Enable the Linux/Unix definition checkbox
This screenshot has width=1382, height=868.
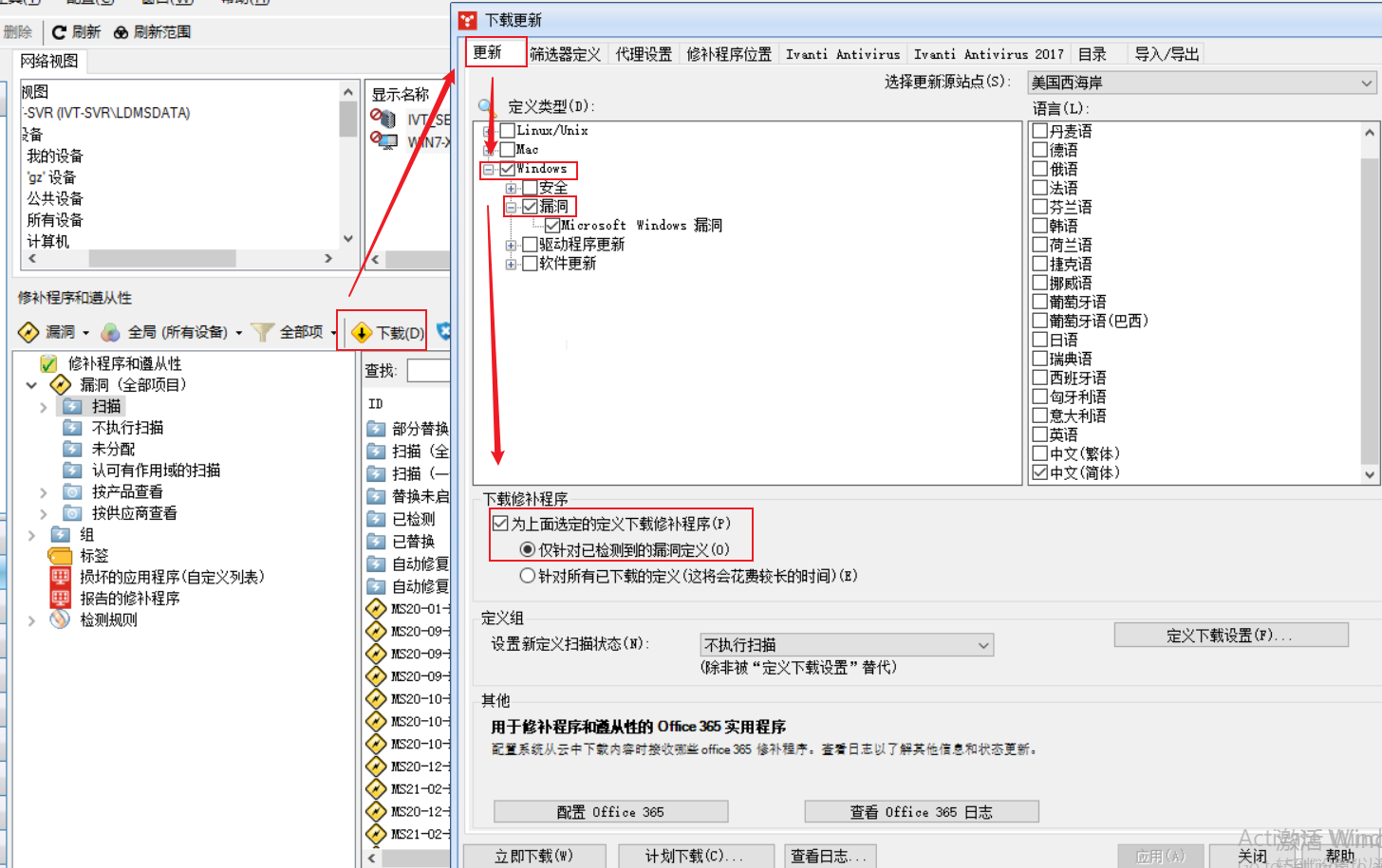coord(508,130)
